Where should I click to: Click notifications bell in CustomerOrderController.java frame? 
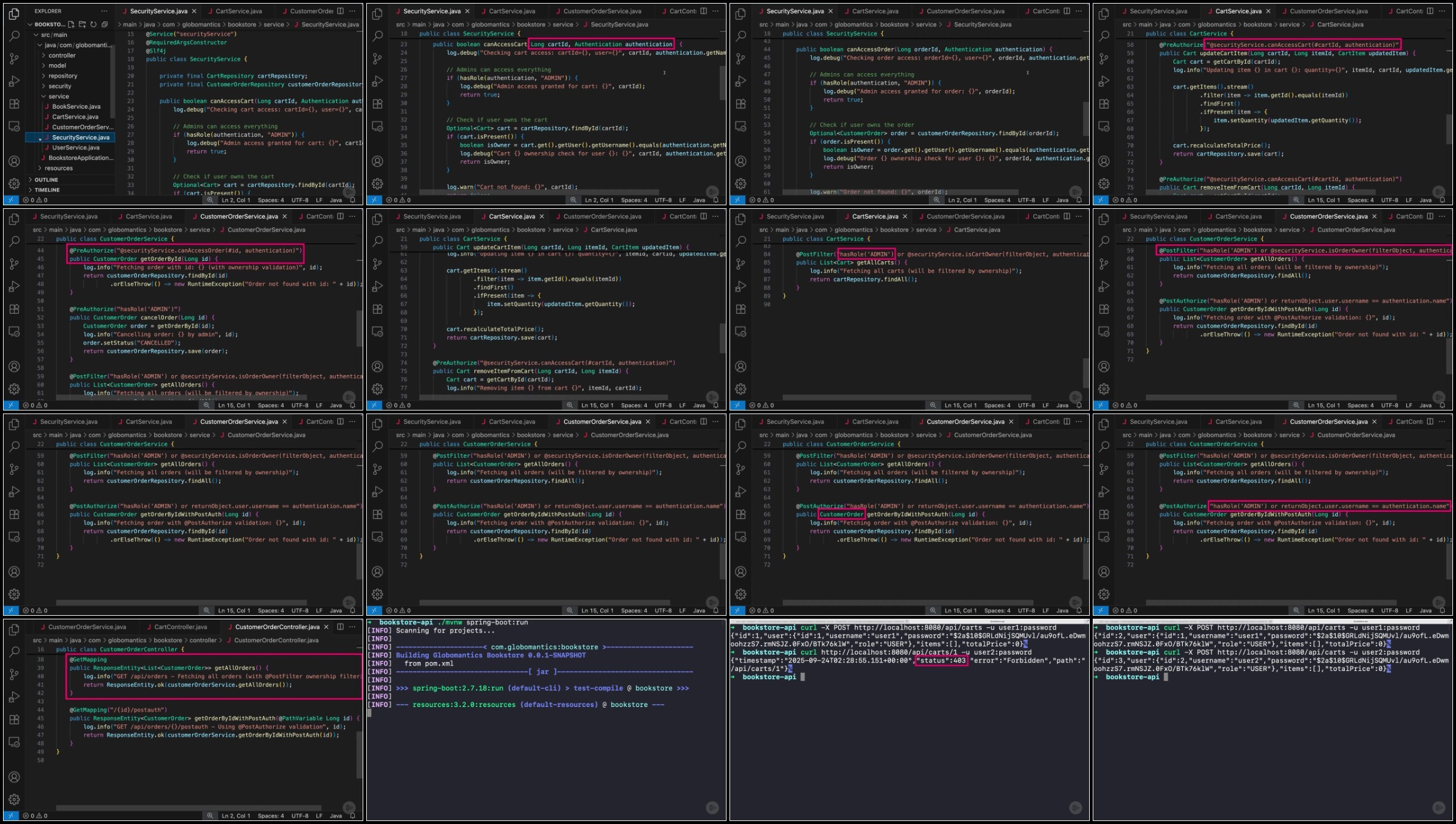click(353, 816)
